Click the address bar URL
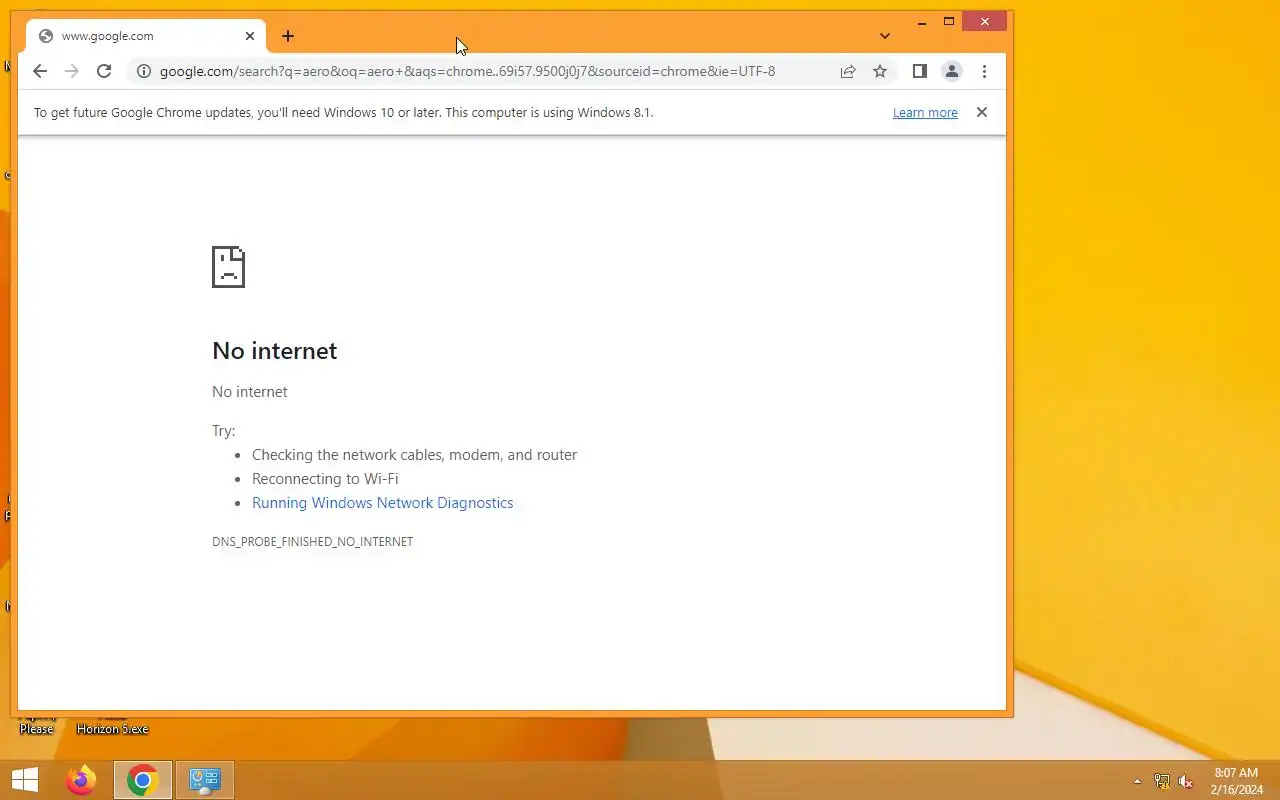This screenshot has width=1280, height=800. pos(467,71)
